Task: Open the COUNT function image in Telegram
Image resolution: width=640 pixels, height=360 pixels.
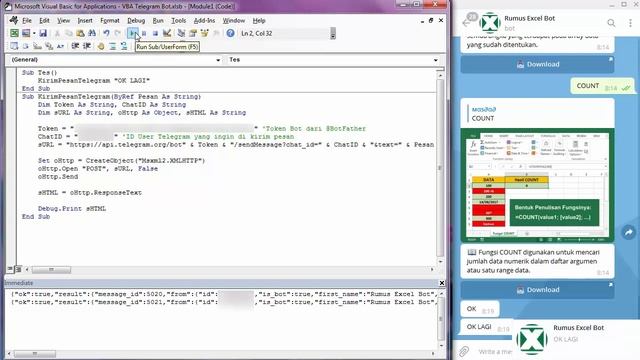Action: pyautogui.click(x=538, y=185)
